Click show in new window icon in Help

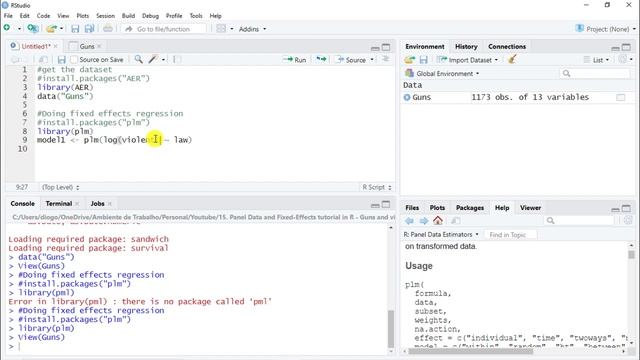tap(456, 221)
